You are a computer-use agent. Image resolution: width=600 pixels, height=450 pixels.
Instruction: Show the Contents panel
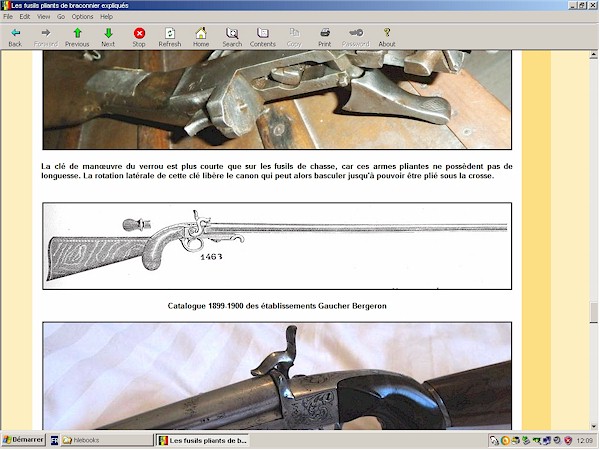[x=262, y=38]
